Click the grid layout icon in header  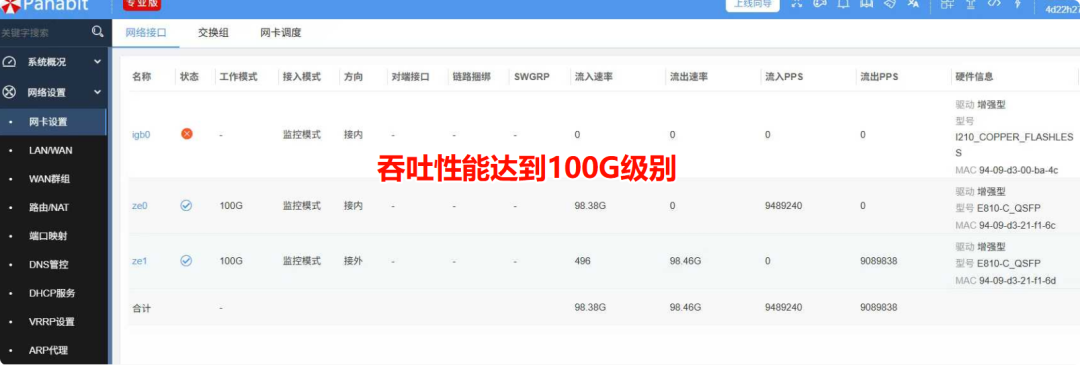[x=947, y=4]
